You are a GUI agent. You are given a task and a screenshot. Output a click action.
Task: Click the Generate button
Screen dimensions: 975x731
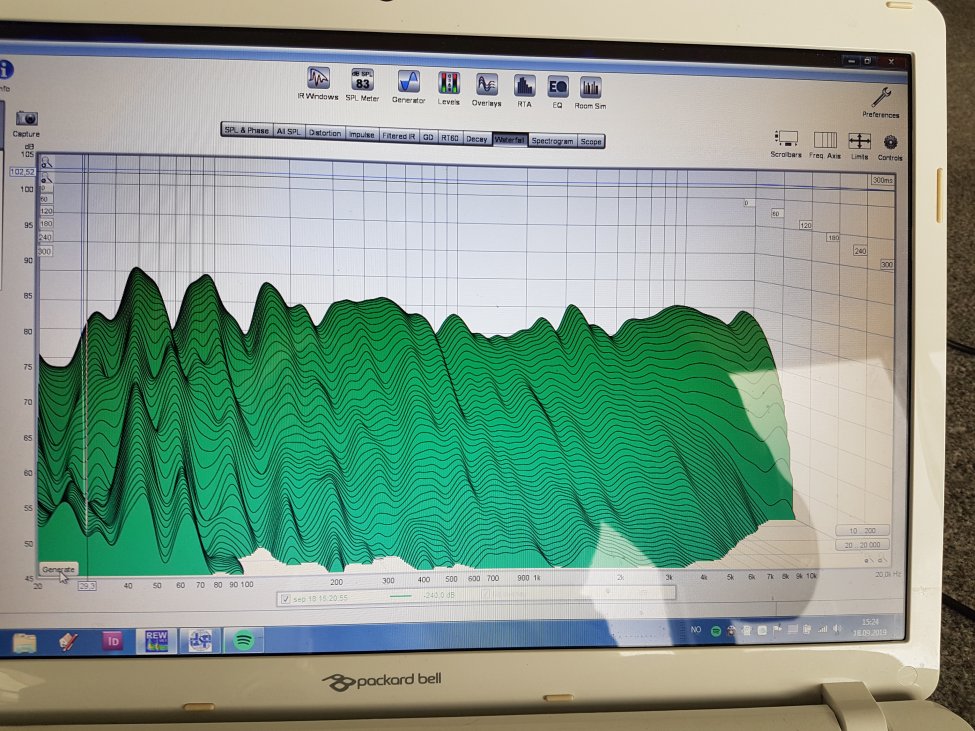[x=58, y=569]
